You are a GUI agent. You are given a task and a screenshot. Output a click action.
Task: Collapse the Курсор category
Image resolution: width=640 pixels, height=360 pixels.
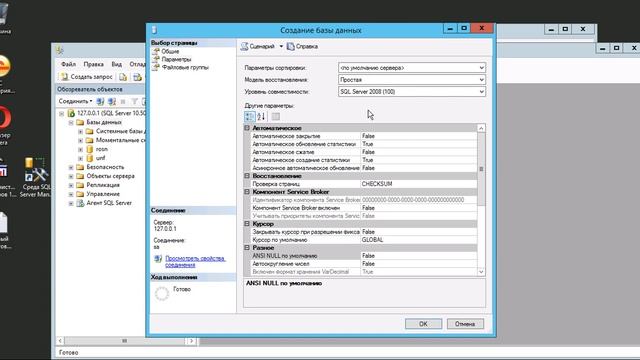(247, 224)
